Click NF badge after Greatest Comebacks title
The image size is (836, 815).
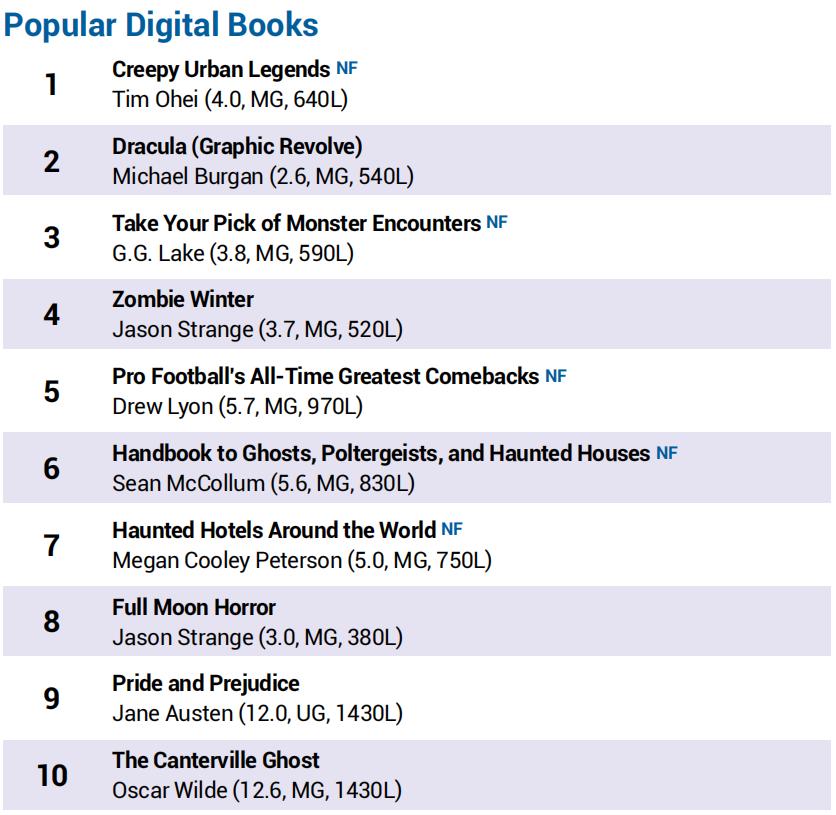coord(556,376)
